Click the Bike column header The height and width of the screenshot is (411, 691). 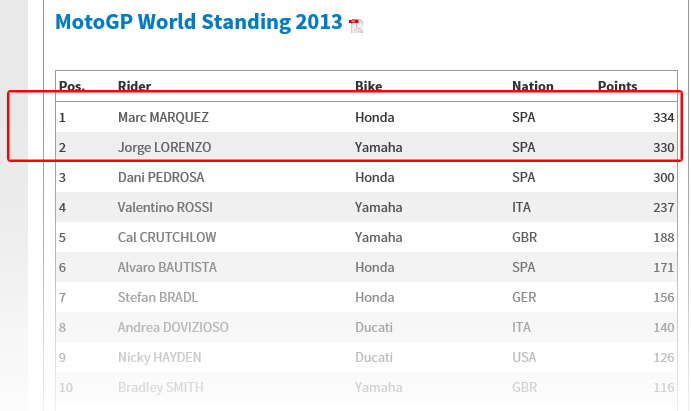tap(368, 86)
